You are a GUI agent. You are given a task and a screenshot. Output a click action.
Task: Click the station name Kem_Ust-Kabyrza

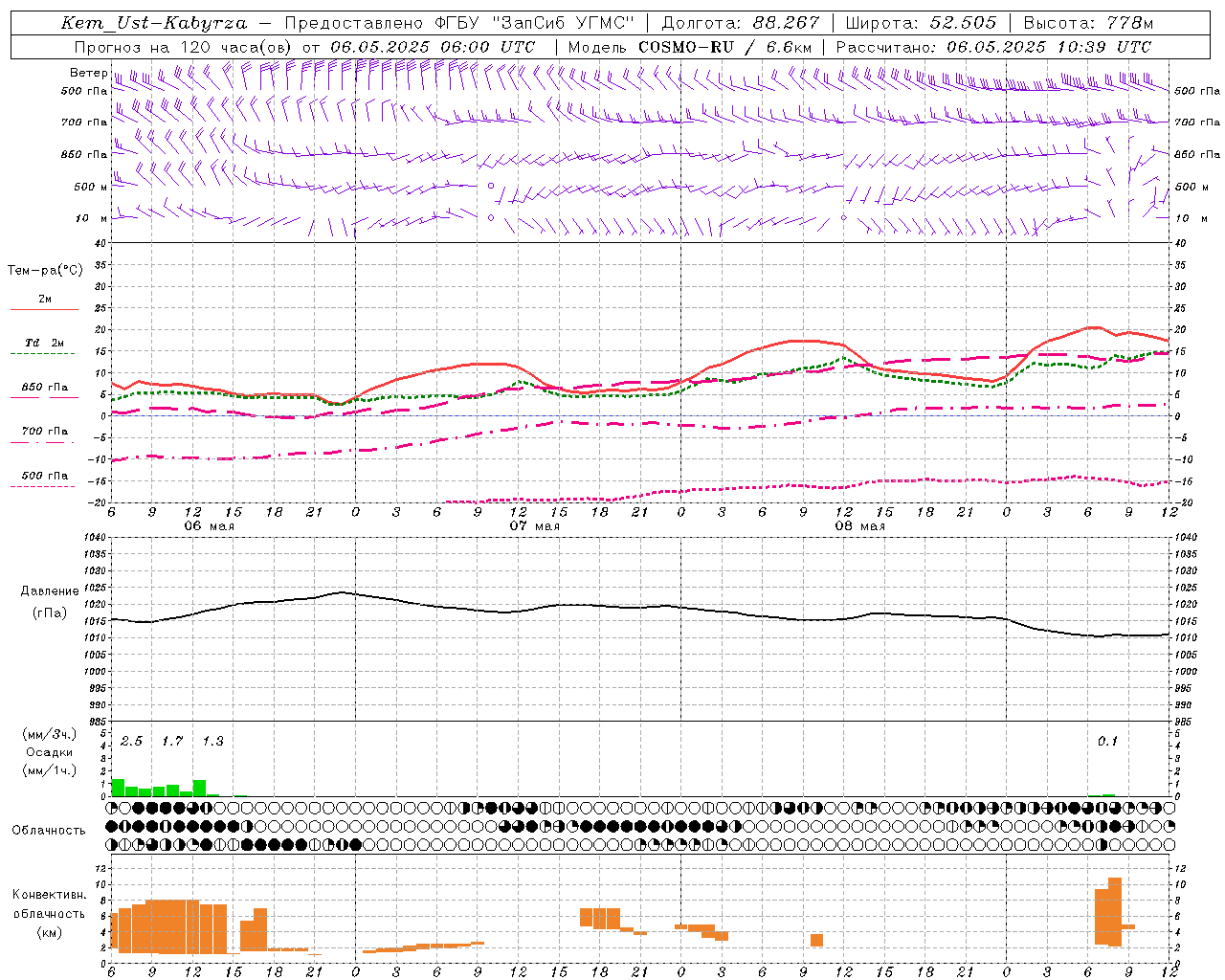154,23
